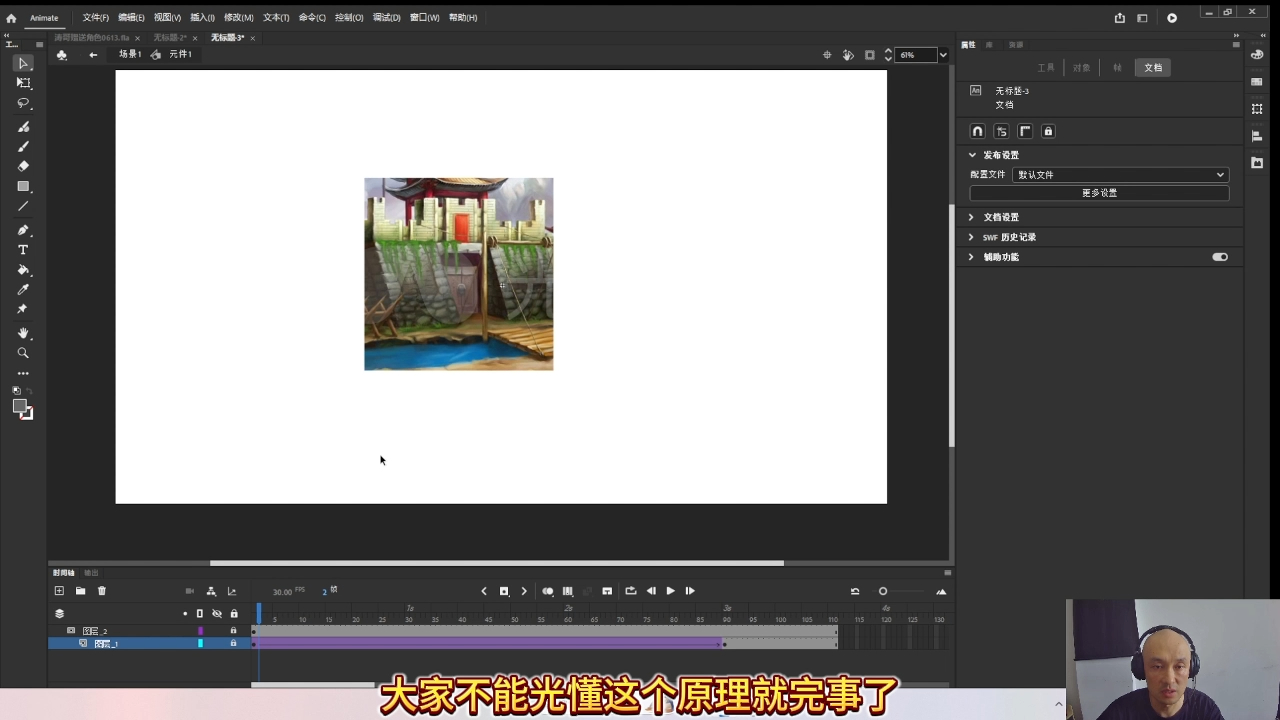Select the Lasso tool

coord(23,103)
